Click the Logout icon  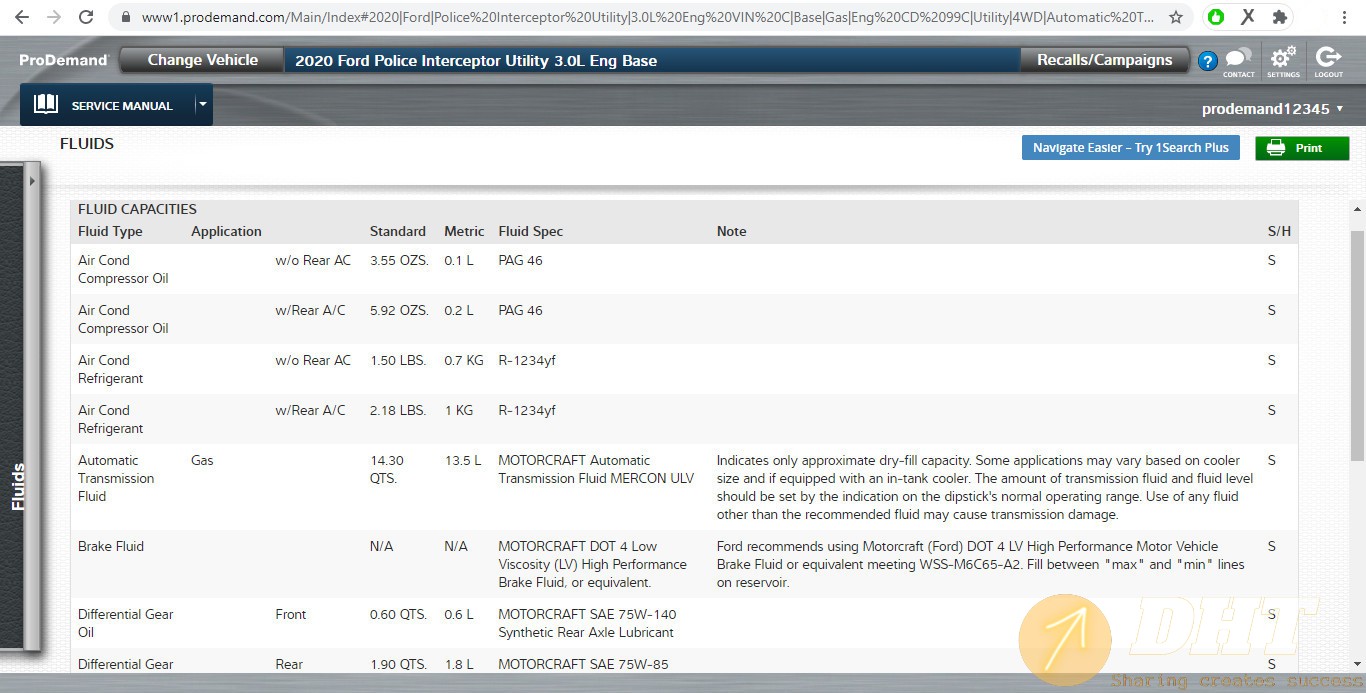click(1328, 60)
